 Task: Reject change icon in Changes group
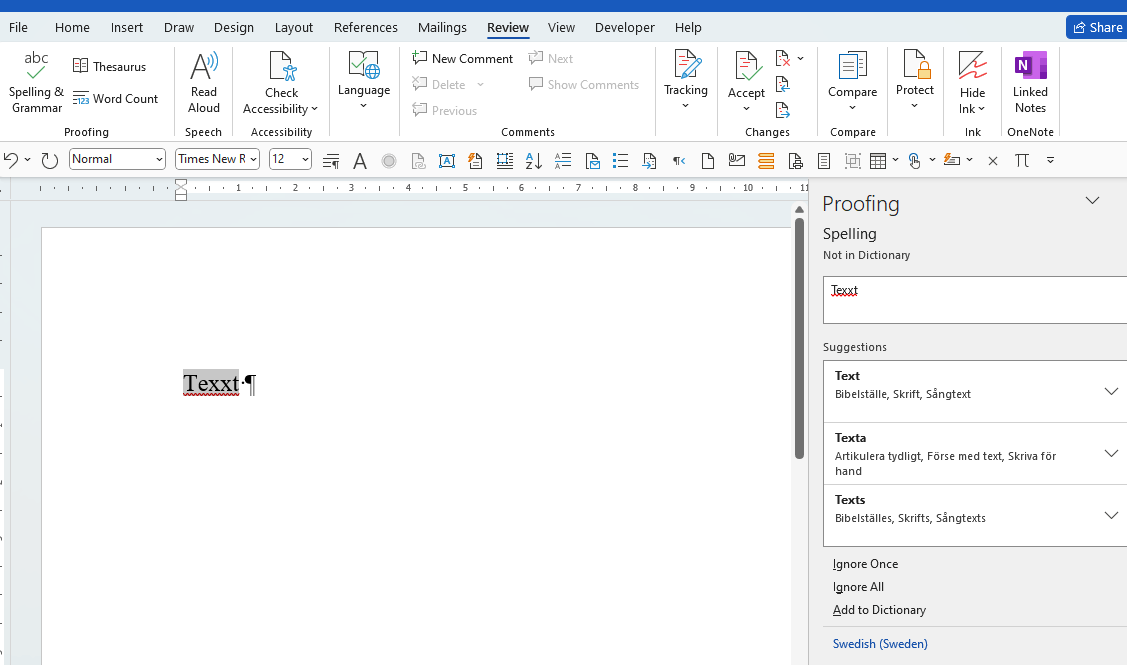[783, 58]
